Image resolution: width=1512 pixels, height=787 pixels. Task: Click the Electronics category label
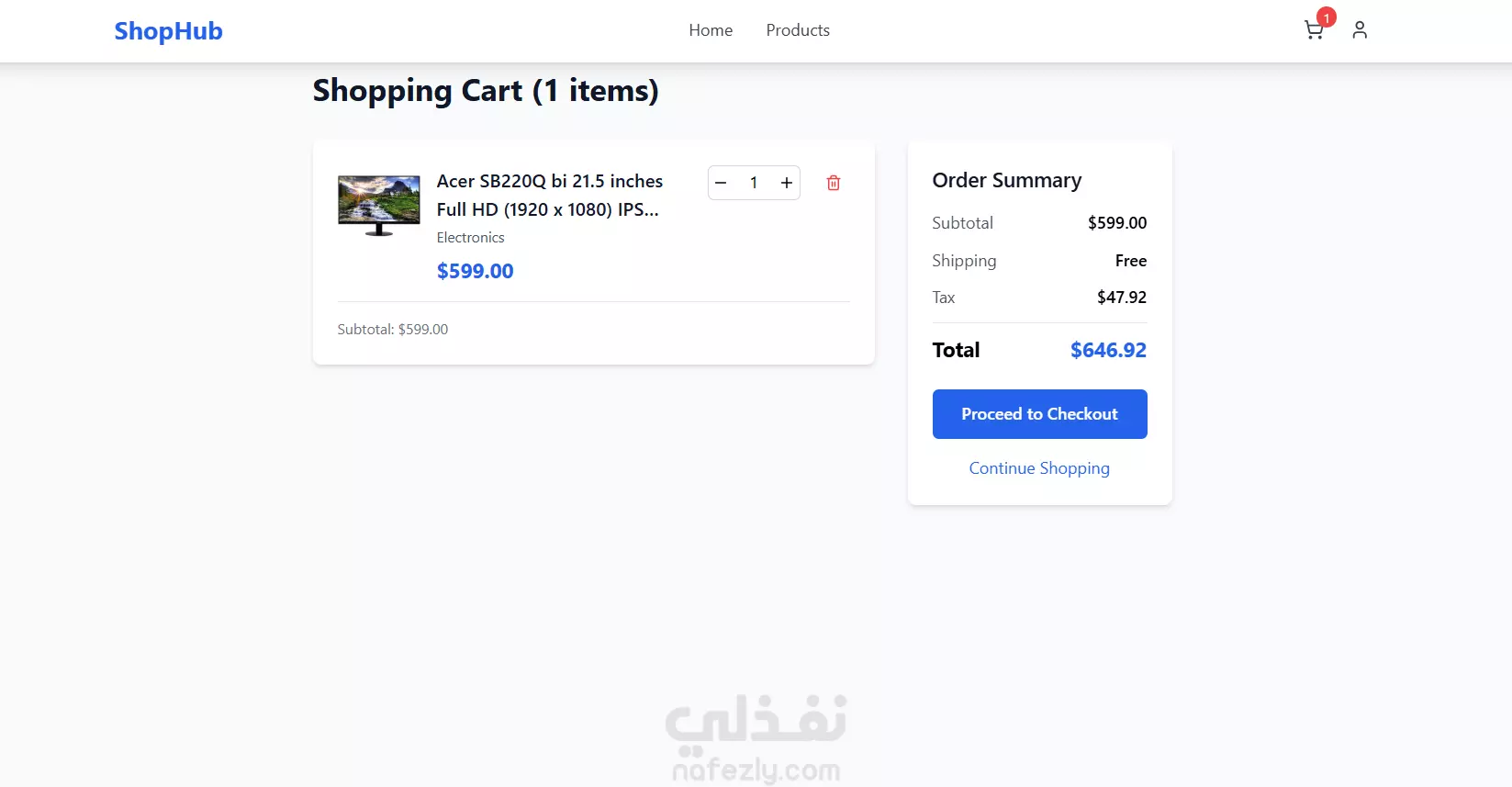click(470, 237)
